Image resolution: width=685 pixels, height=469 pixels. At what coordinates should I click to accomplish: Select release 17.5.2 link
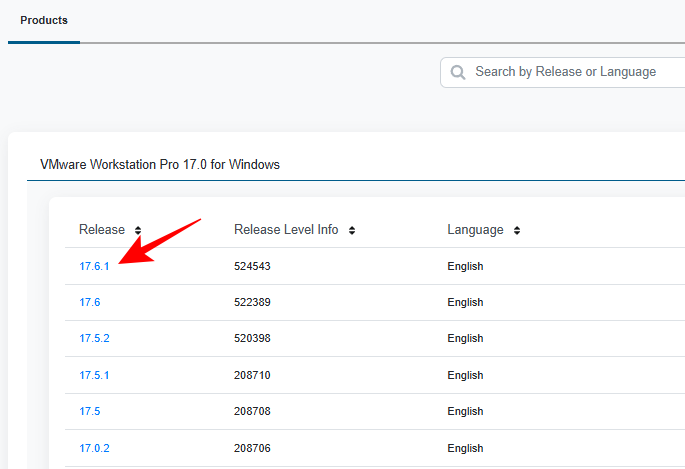(94, 338)
